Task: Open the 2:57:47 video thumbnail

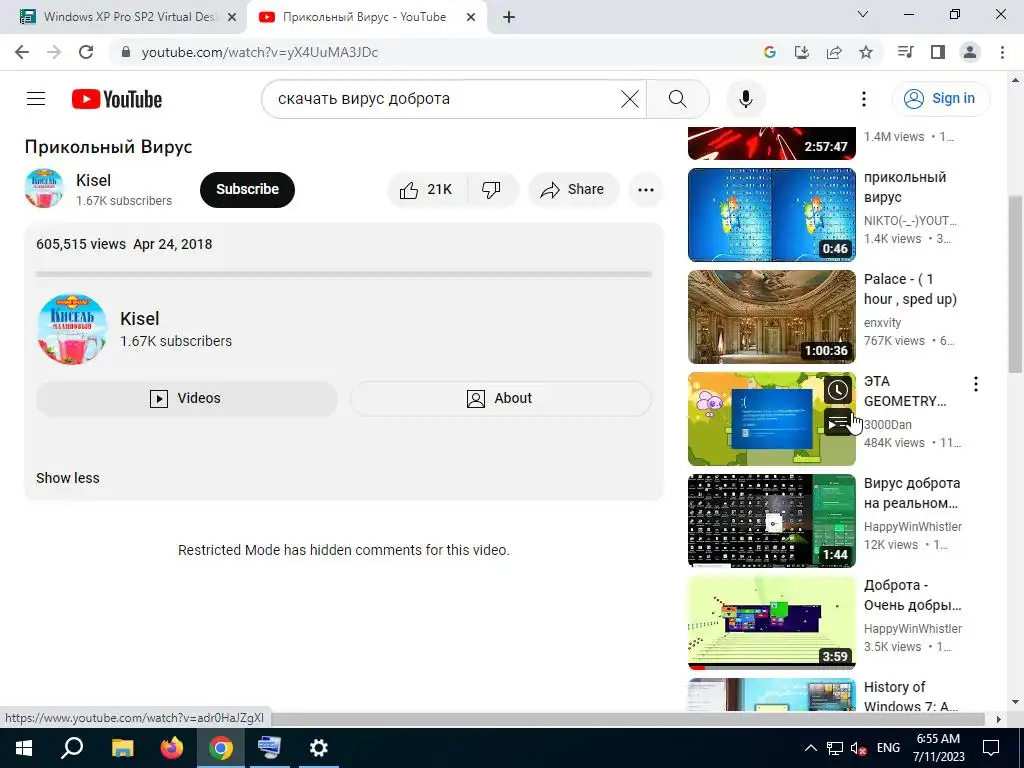Action: (x=772, y=143)
